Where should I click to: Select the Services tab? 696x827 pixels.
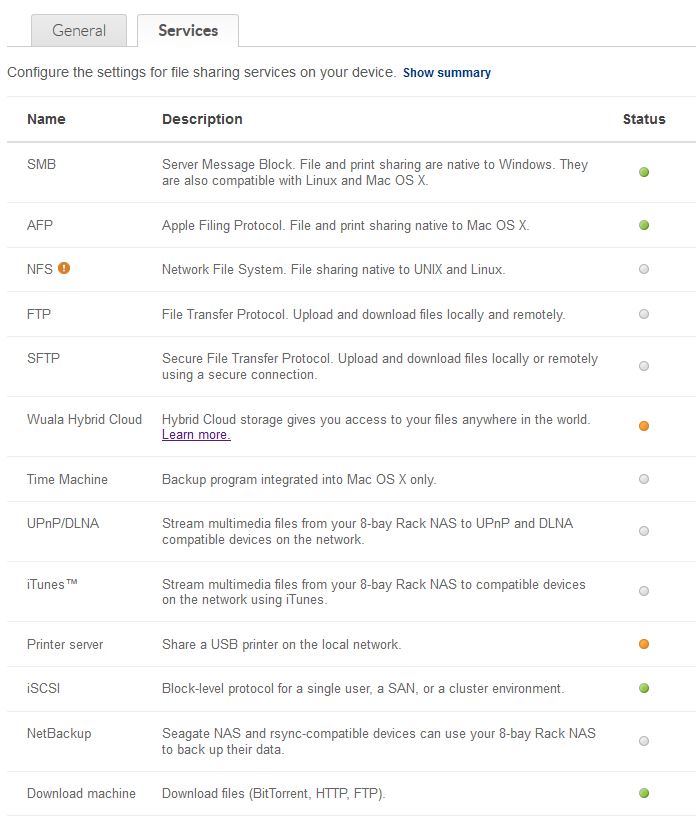(x=188, y=31)
